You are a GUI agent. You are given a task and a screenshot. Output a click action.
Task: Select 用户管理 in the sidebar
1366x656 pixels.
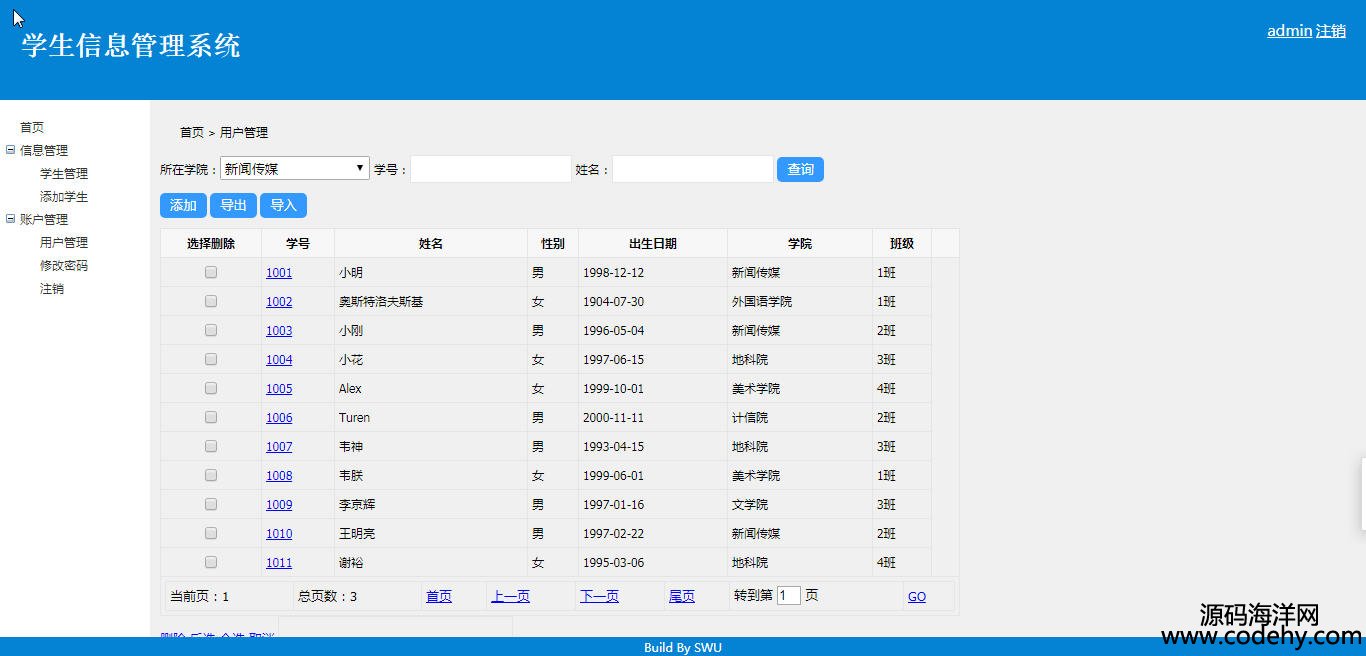click(64, 243)
